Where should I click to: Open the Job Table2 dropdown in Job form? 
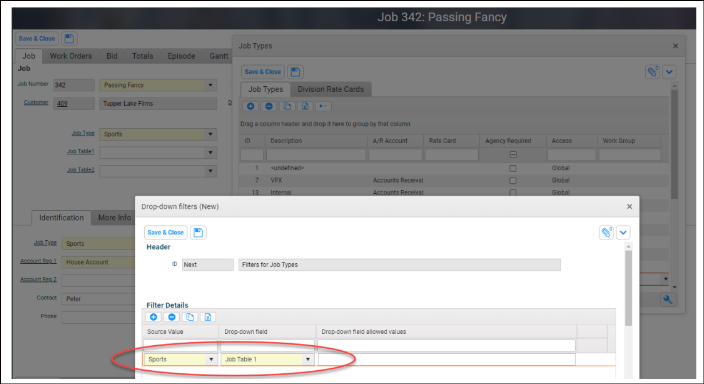[211, 171]
